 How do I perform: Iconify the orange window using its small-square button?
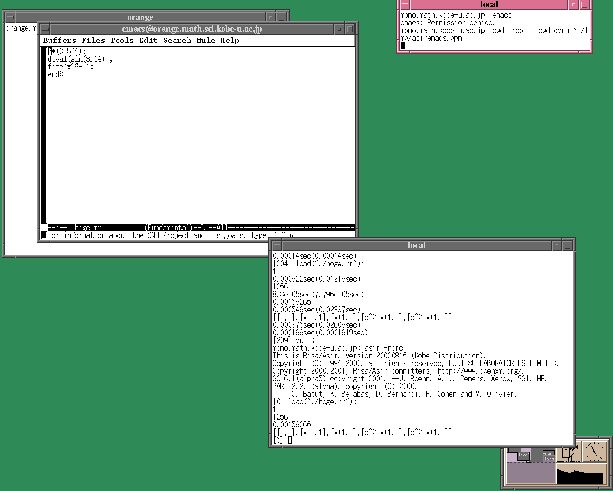[270, 17]
